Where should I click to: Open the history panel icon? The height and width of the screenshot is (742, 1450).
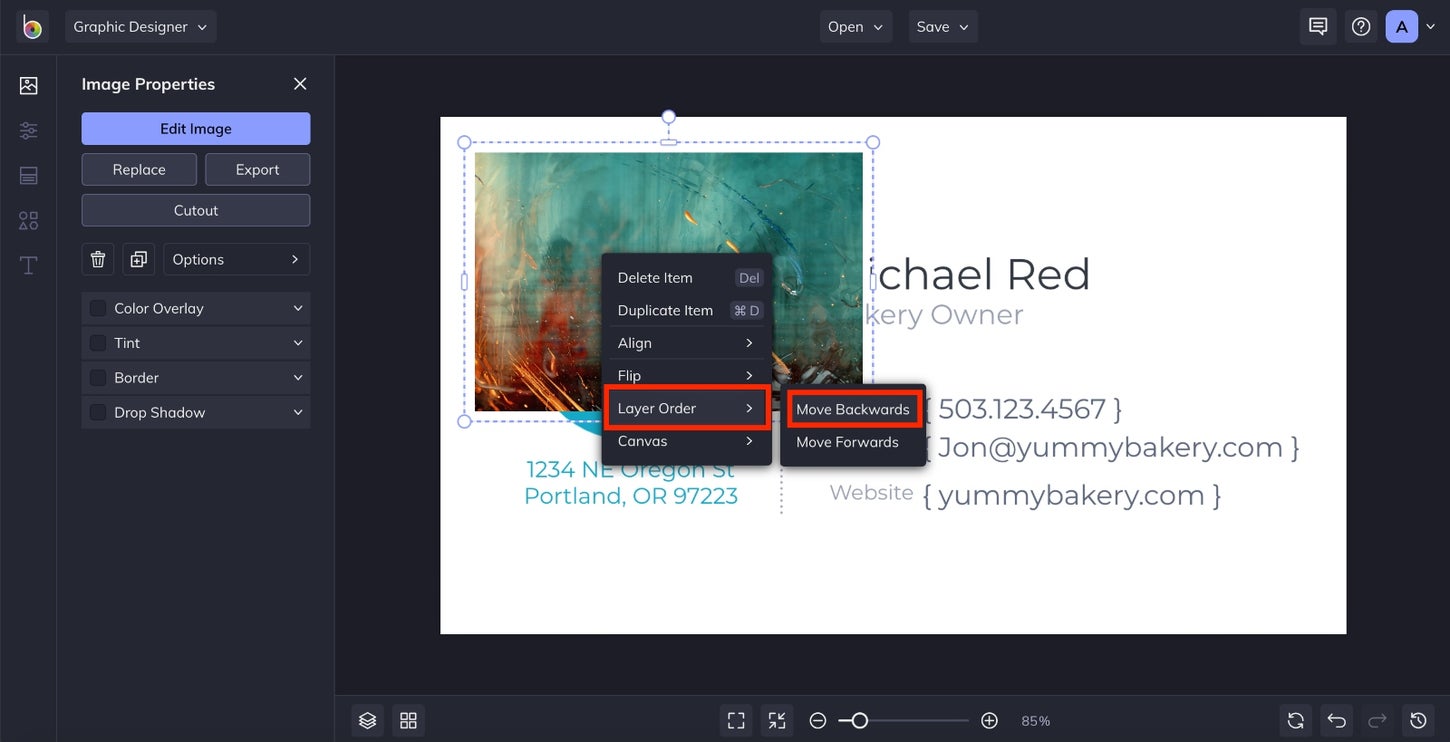click(1417, 720)
